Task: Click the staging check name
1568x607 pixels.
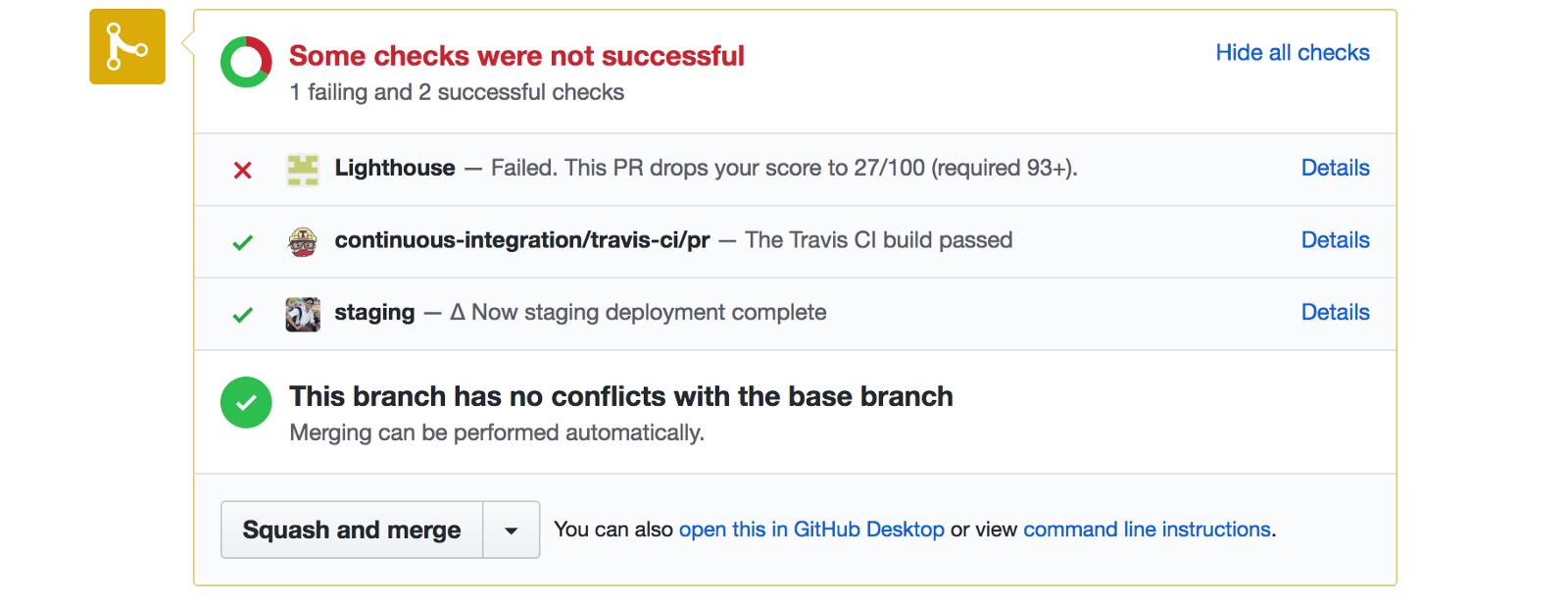Action: pyautogui.click(x=374, y=312)
